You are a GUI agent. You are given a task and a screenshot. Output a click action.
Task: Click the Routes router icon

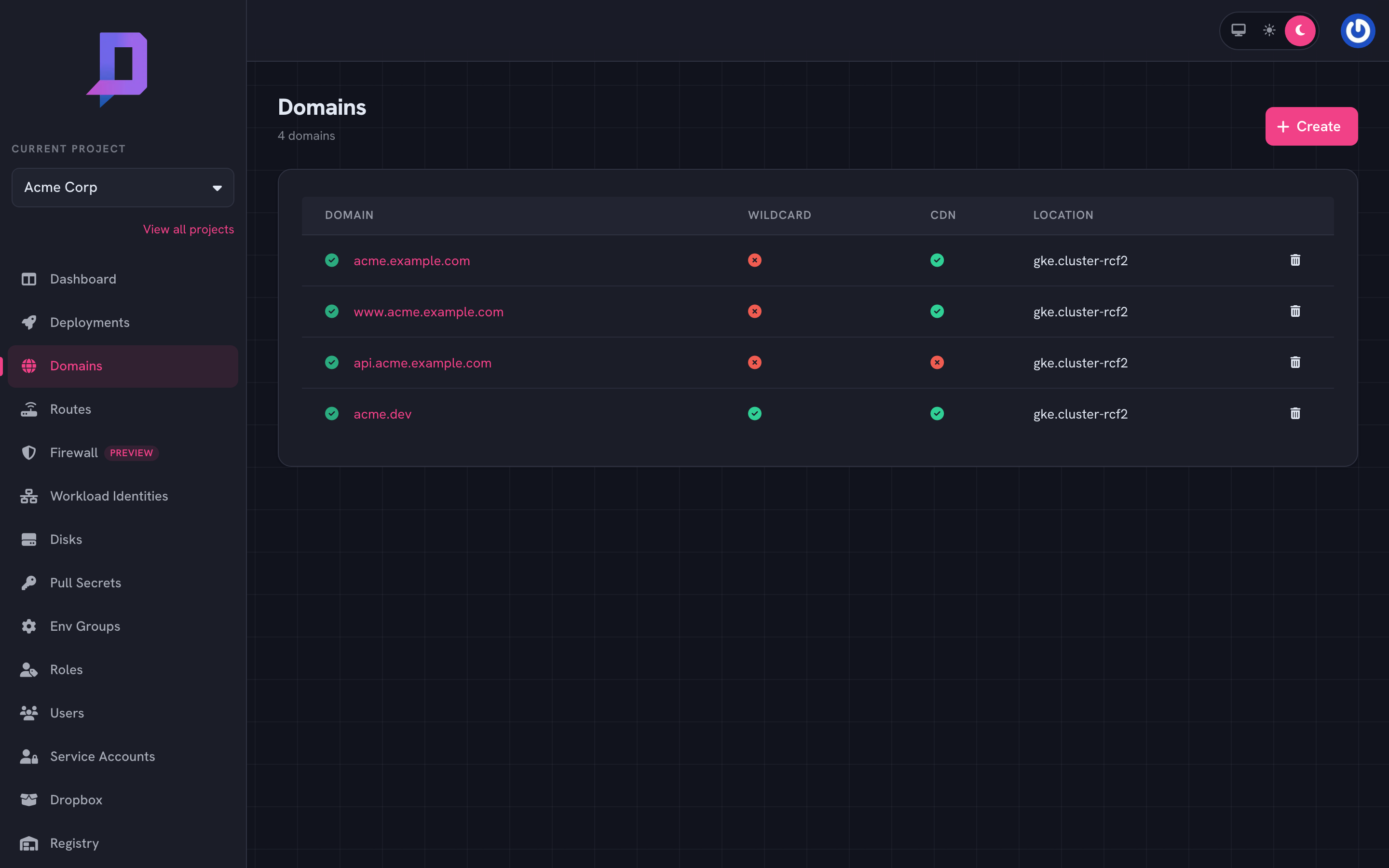tap(29, 409)
